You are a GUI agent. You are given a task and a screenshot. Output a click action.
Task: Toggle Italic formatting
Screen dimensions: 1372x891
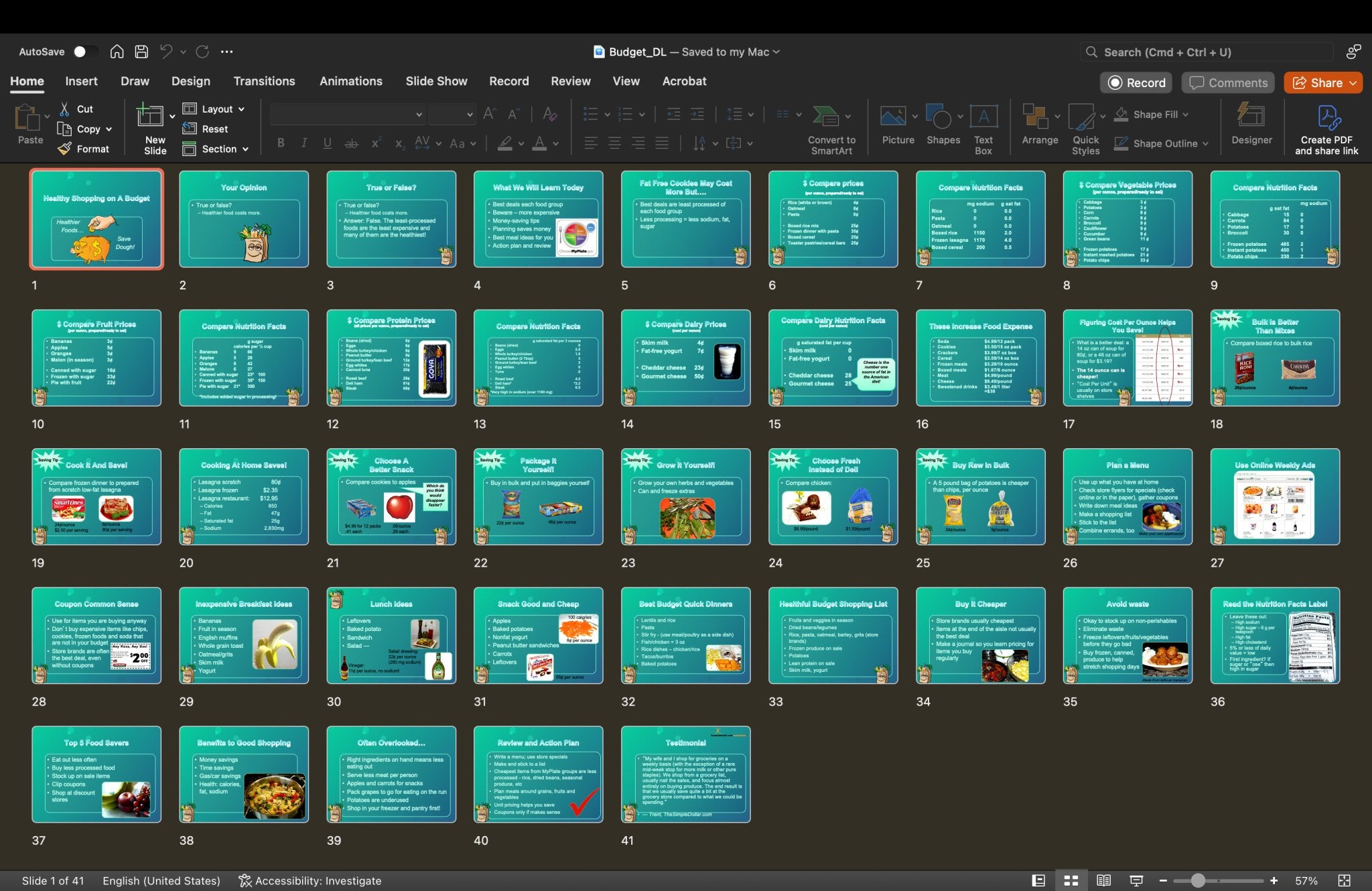point(304,143)
